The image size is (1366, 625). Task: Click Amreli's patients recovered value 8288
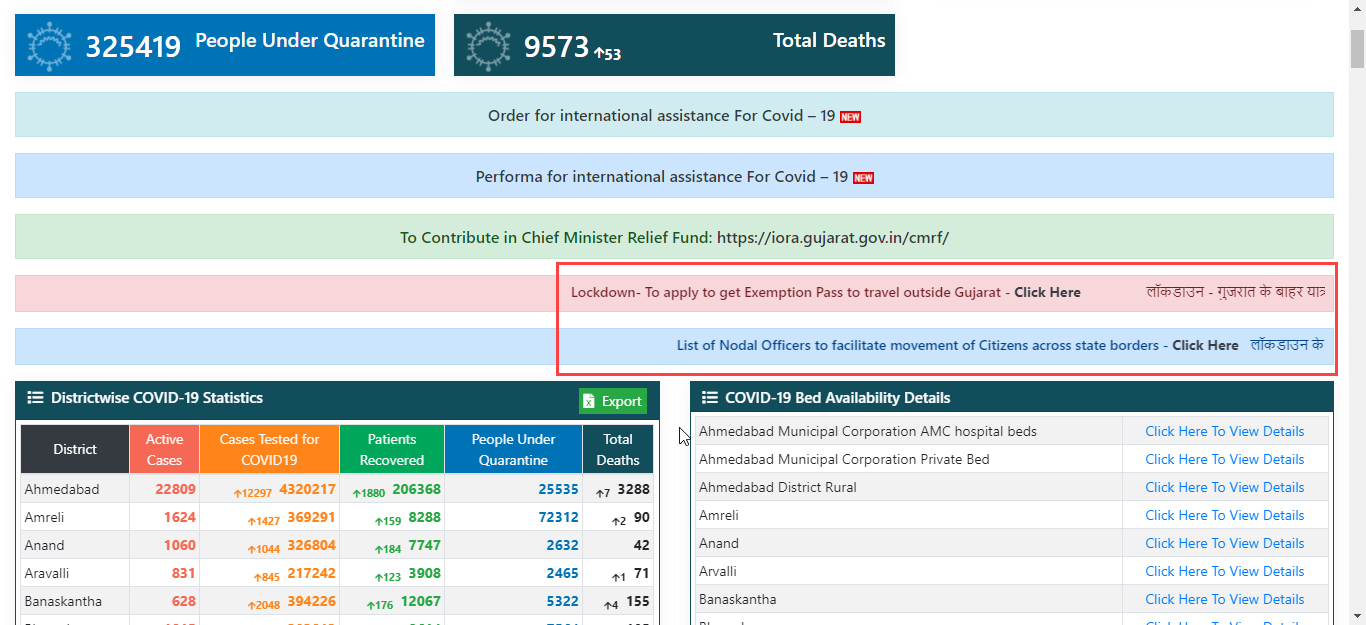(x=425, y=517)
